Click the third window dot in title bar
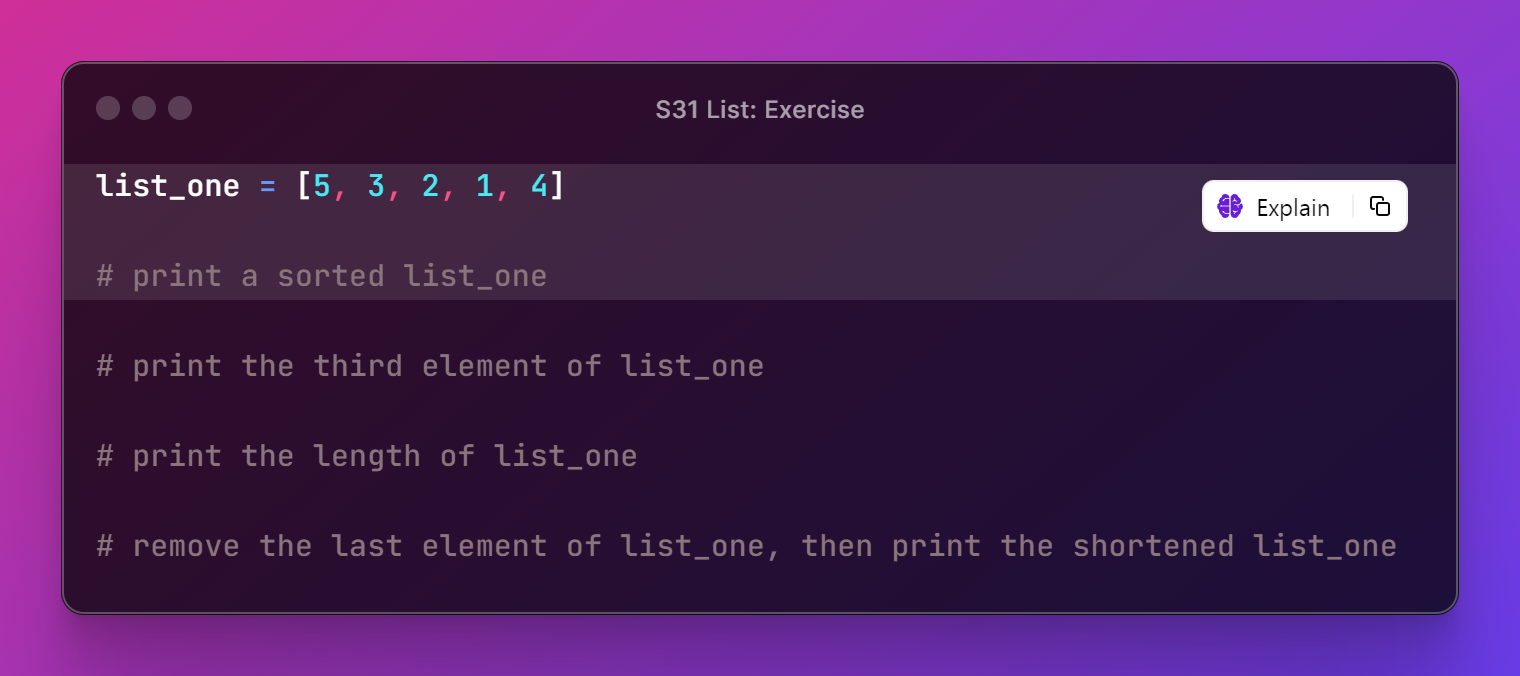The image size is (1520, 676). (180, 108)
